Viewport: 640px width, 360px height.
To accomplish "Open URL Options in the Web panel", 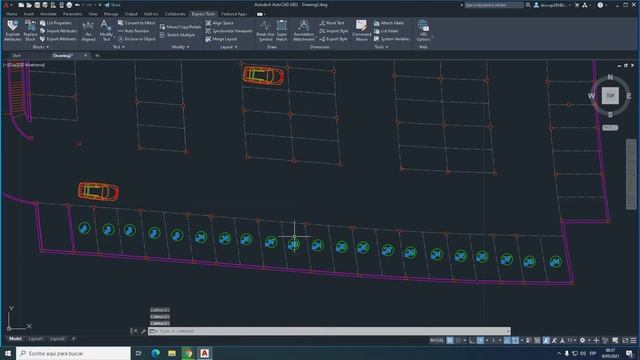I will pos(423,30).
